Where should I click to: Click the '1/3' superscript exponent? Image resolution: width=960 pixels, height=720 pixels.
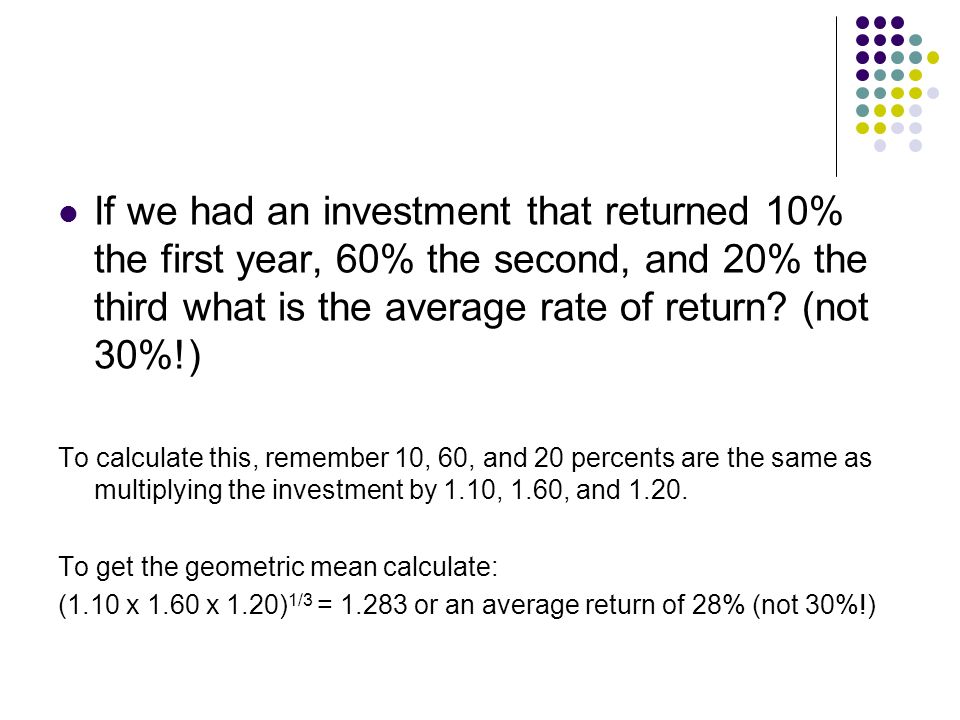pyautogui.click(x=300, y=599)
